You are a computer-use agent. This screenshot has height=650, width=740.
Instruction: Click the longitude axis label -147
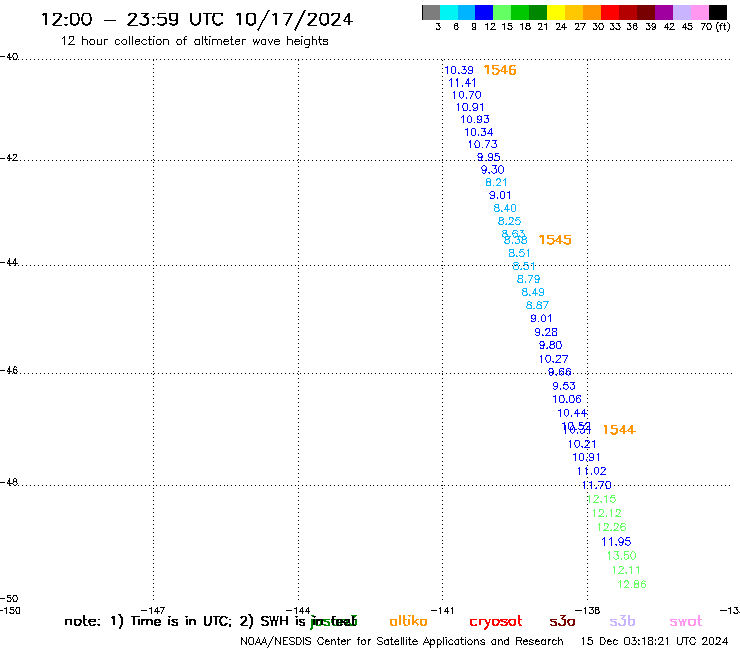point(153,610)
